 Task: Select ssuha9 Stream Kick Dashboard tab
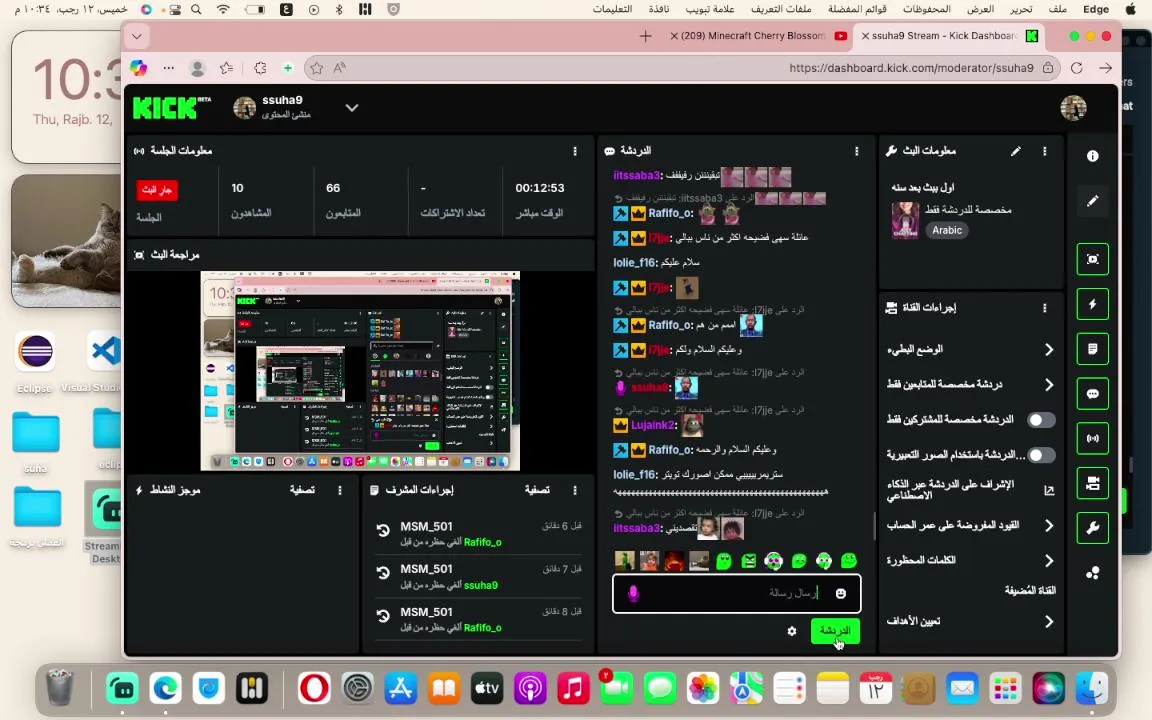pyautogui.click(x=949, y=35)
